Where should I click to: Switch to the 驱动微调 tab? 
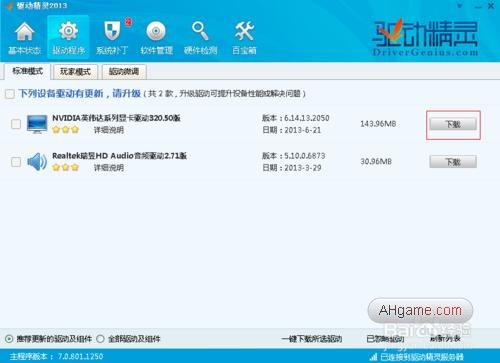[x=124, y=72]
